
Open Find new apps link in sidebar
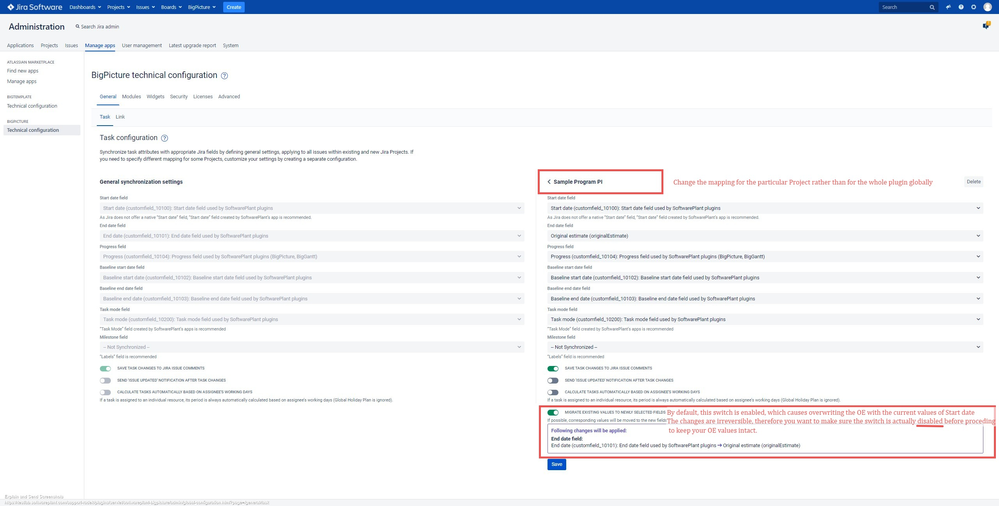23,71
